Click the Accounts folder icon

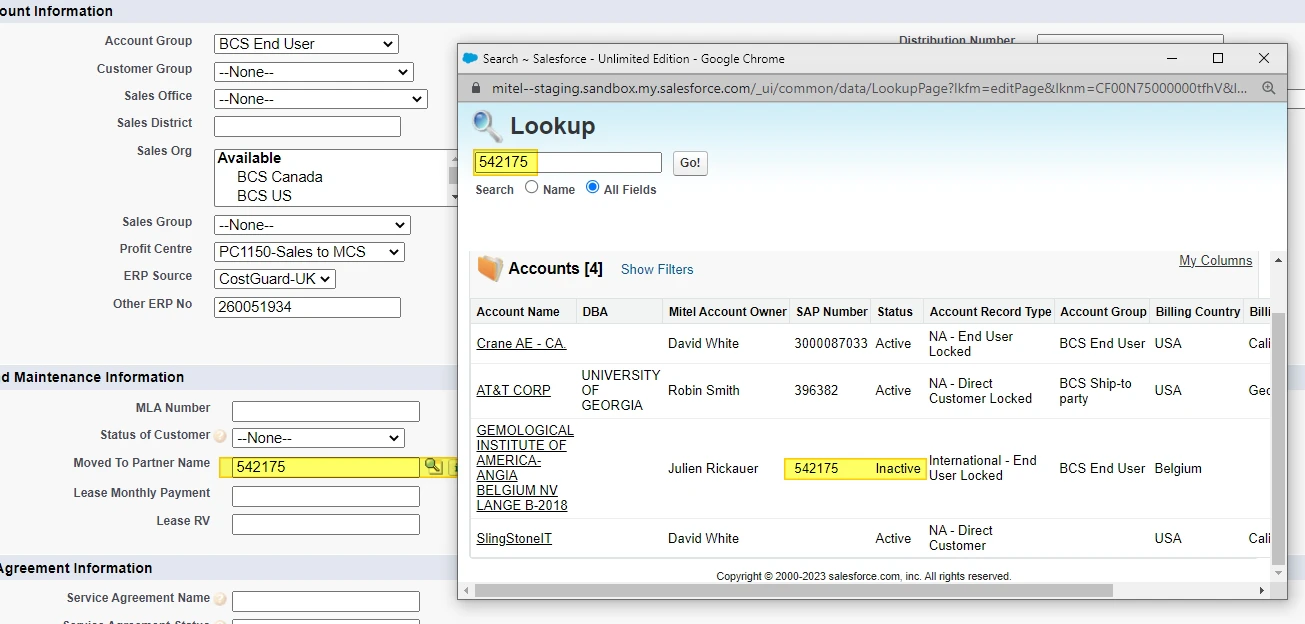pos(489,269)
